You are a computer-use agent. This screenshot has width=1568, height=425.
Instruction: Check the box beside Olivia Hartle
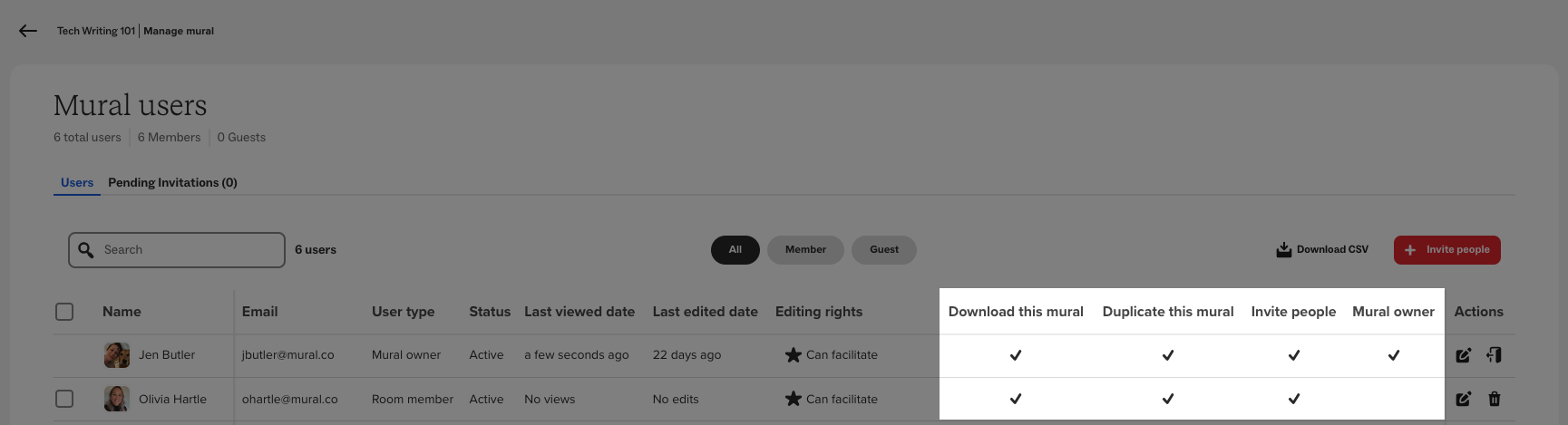[64, 399]
